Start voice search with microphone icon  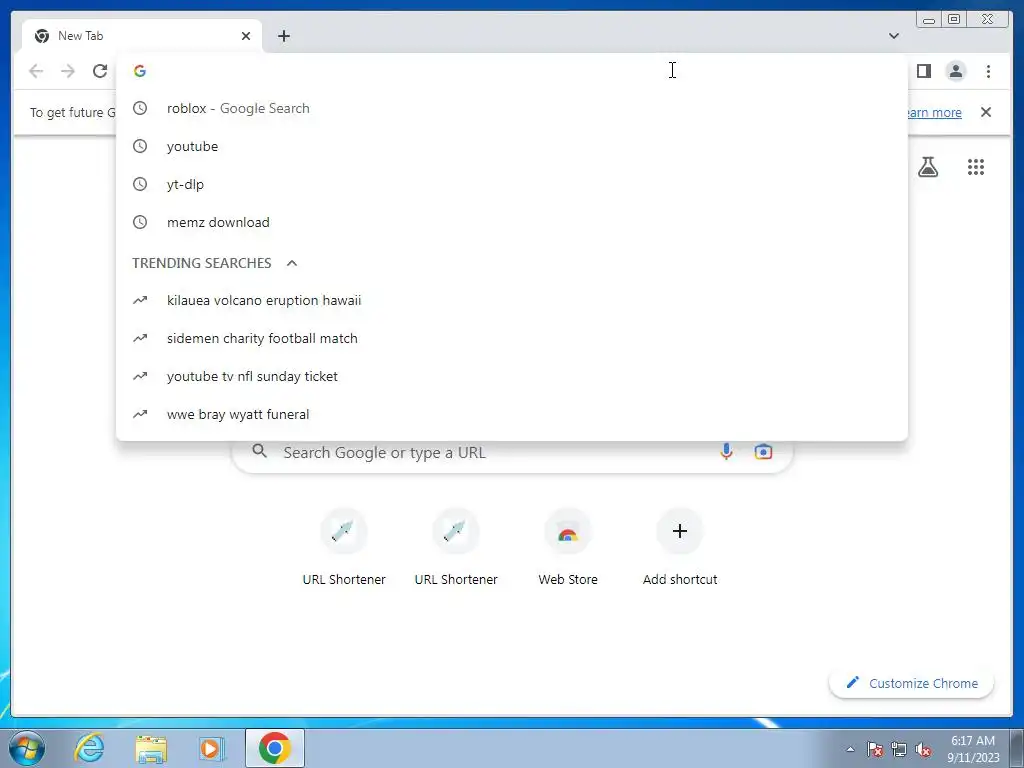point(726,452)
